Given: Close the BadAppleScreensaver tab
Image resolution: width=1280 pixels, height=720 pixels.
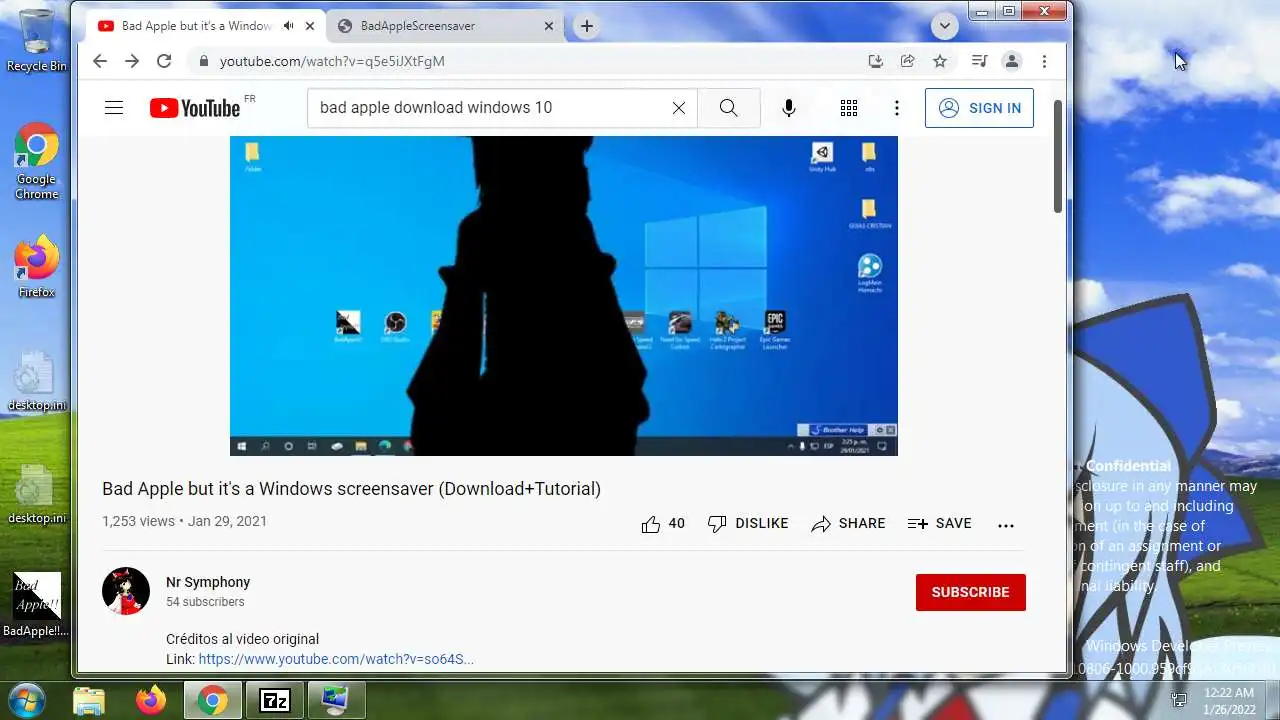Looking at the screenshot, I should [548, 26].
